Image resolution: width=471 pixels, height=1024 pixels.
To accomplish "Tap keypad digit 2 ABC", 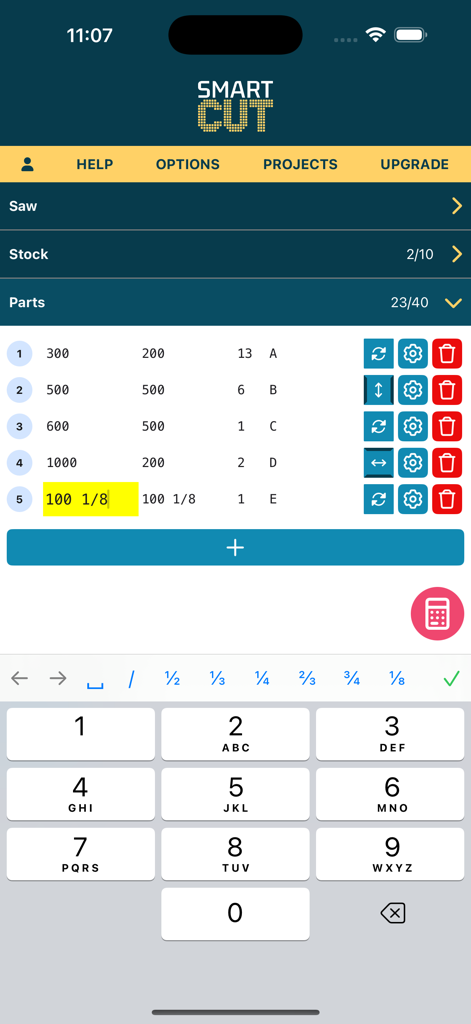I will point(235,734).
